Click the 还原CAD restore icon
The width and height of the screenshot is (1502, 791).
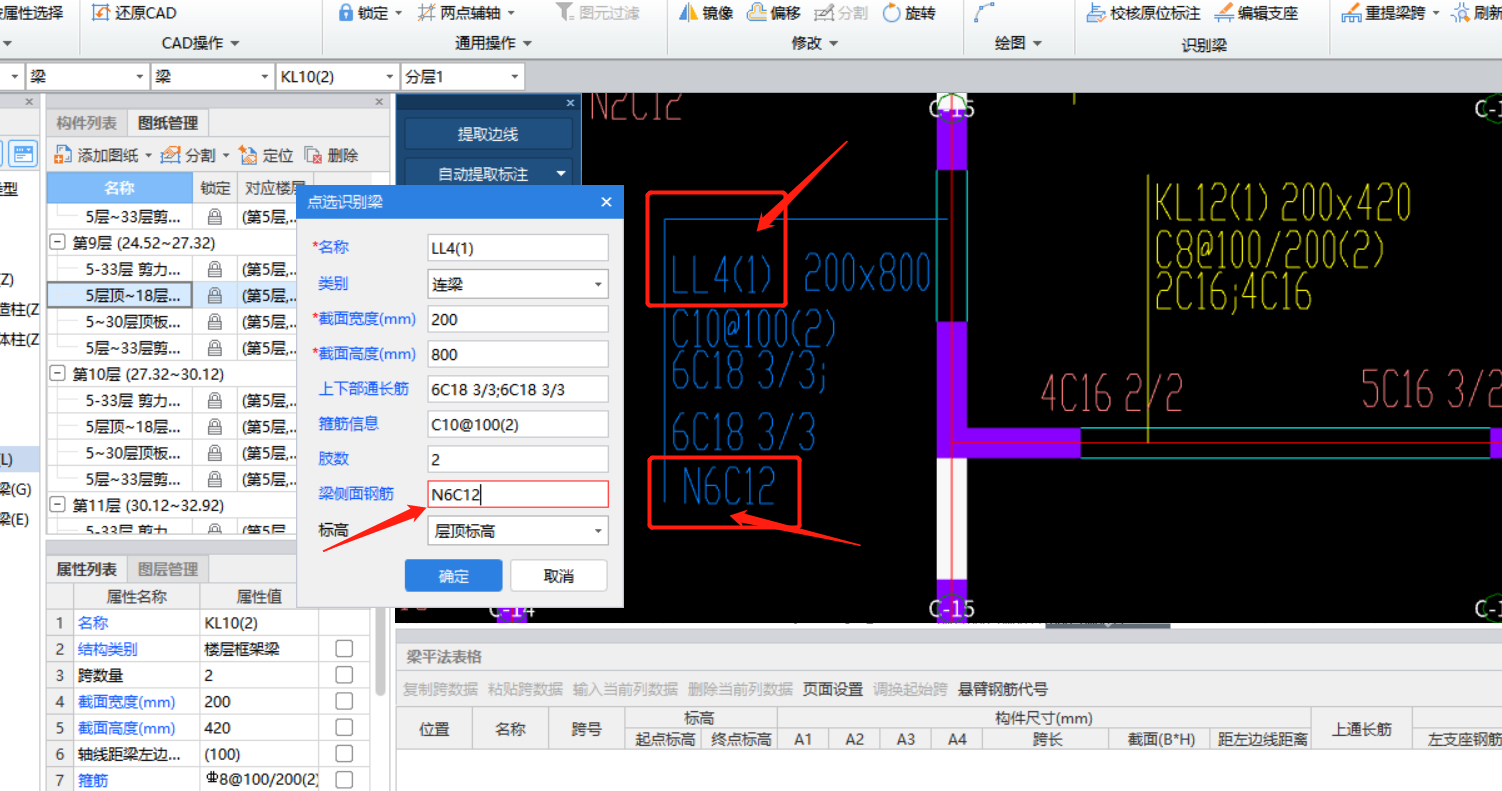click(101, 13)
